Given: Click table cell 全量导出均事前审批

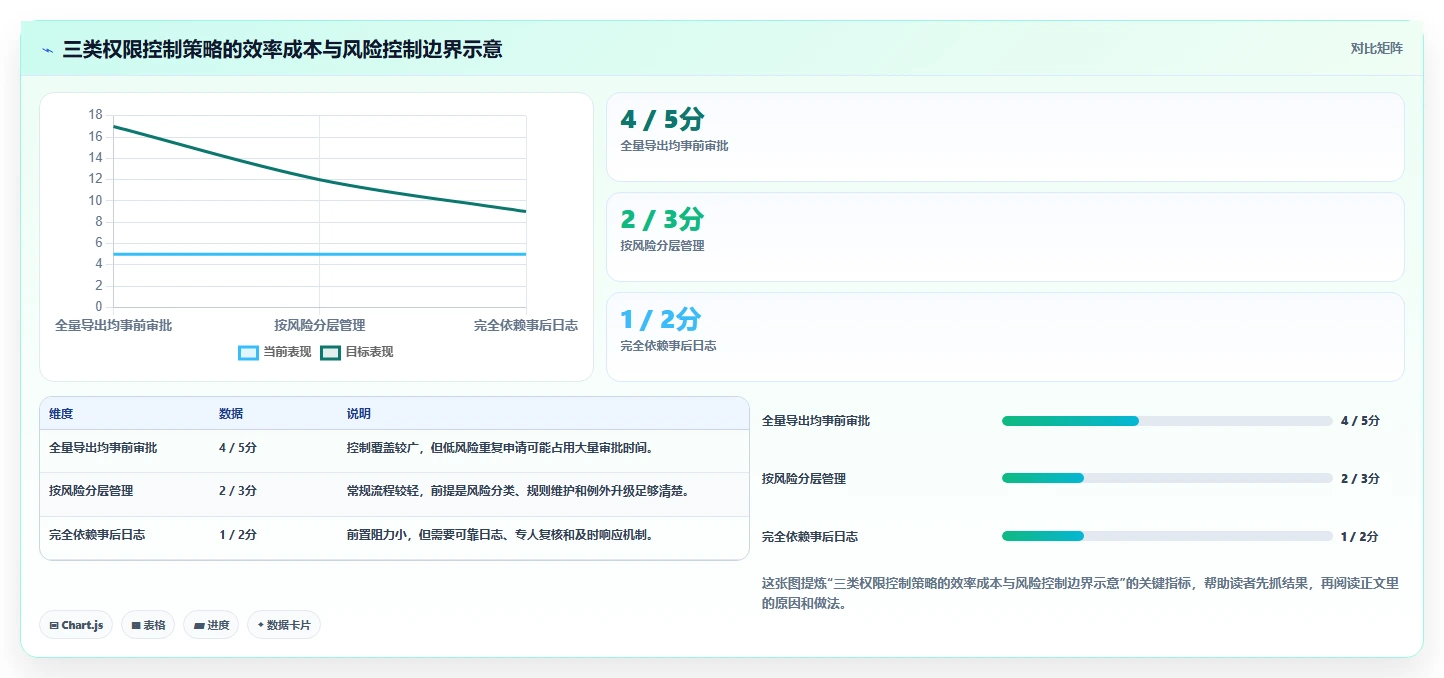Looking at the screenshot, I should (103, 448).
